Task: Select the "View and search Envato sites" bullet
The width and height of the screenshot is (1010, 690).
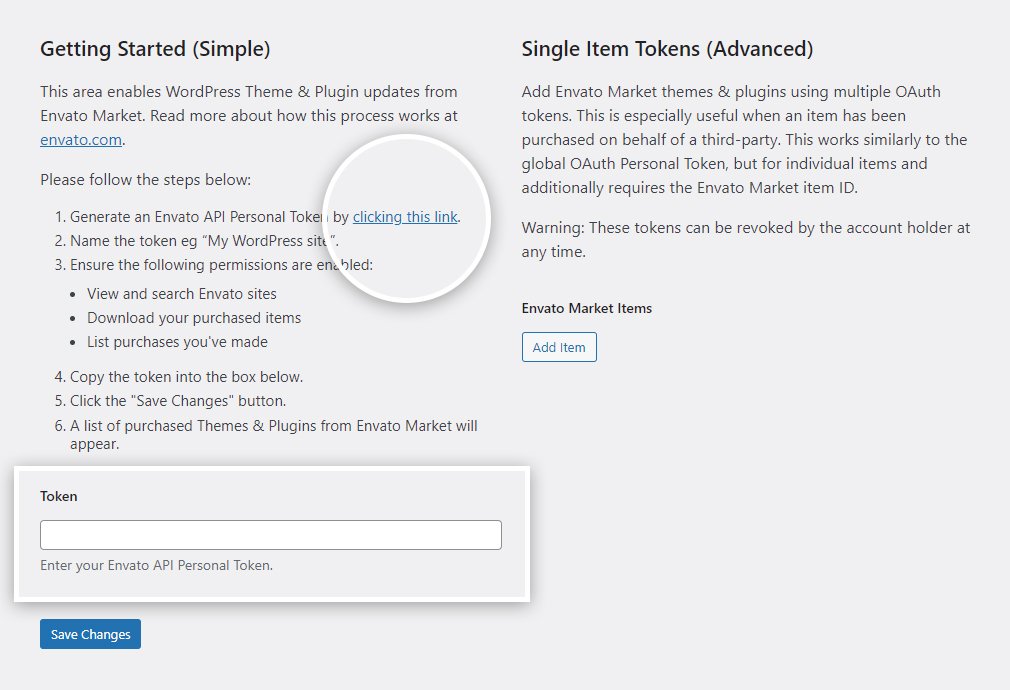Action: [182, 294]
